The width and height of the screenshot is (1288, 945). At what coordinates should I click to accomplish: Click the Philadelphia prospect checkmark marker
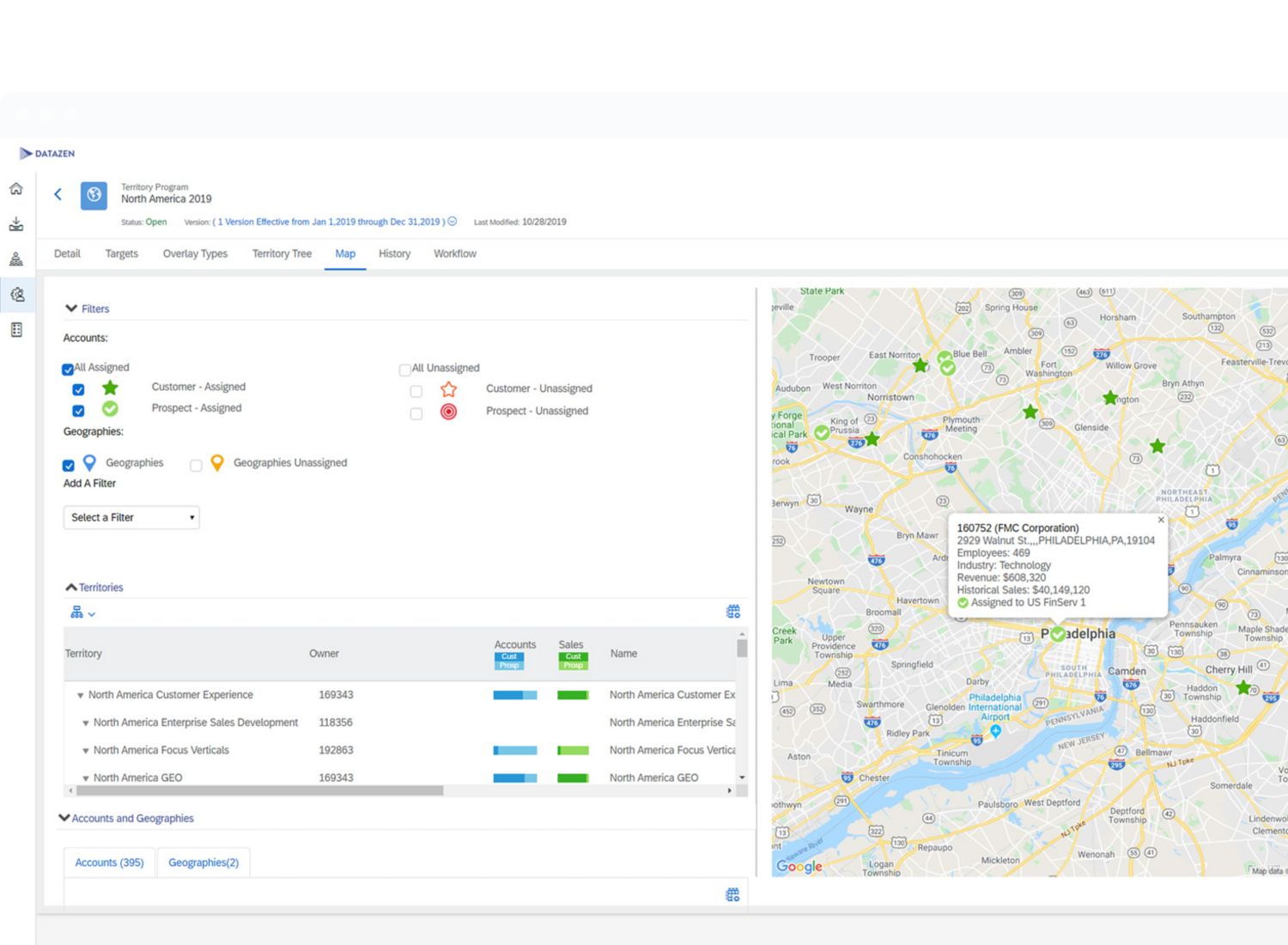(x=1058, y=634)
